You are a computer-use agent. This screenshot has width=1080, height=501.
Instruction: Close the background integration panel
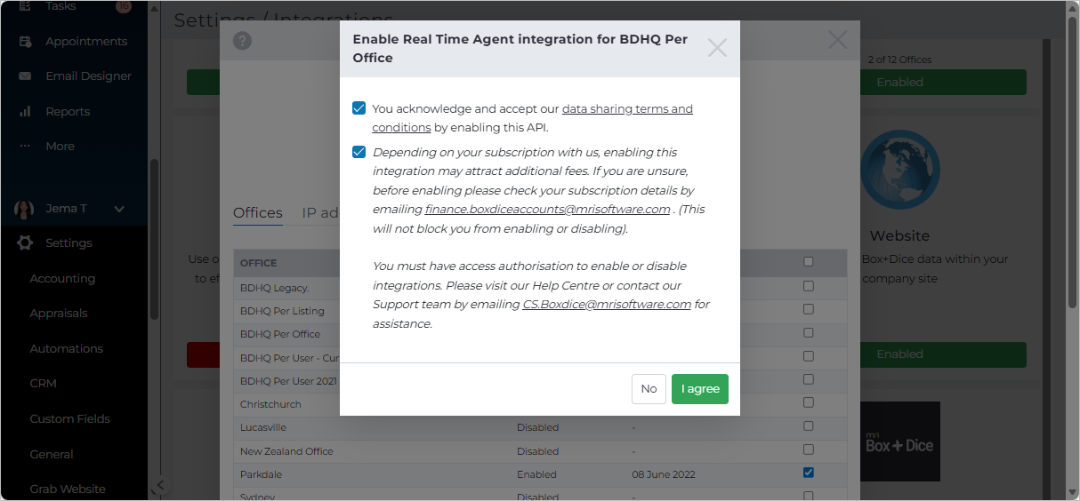pos(838,40)
